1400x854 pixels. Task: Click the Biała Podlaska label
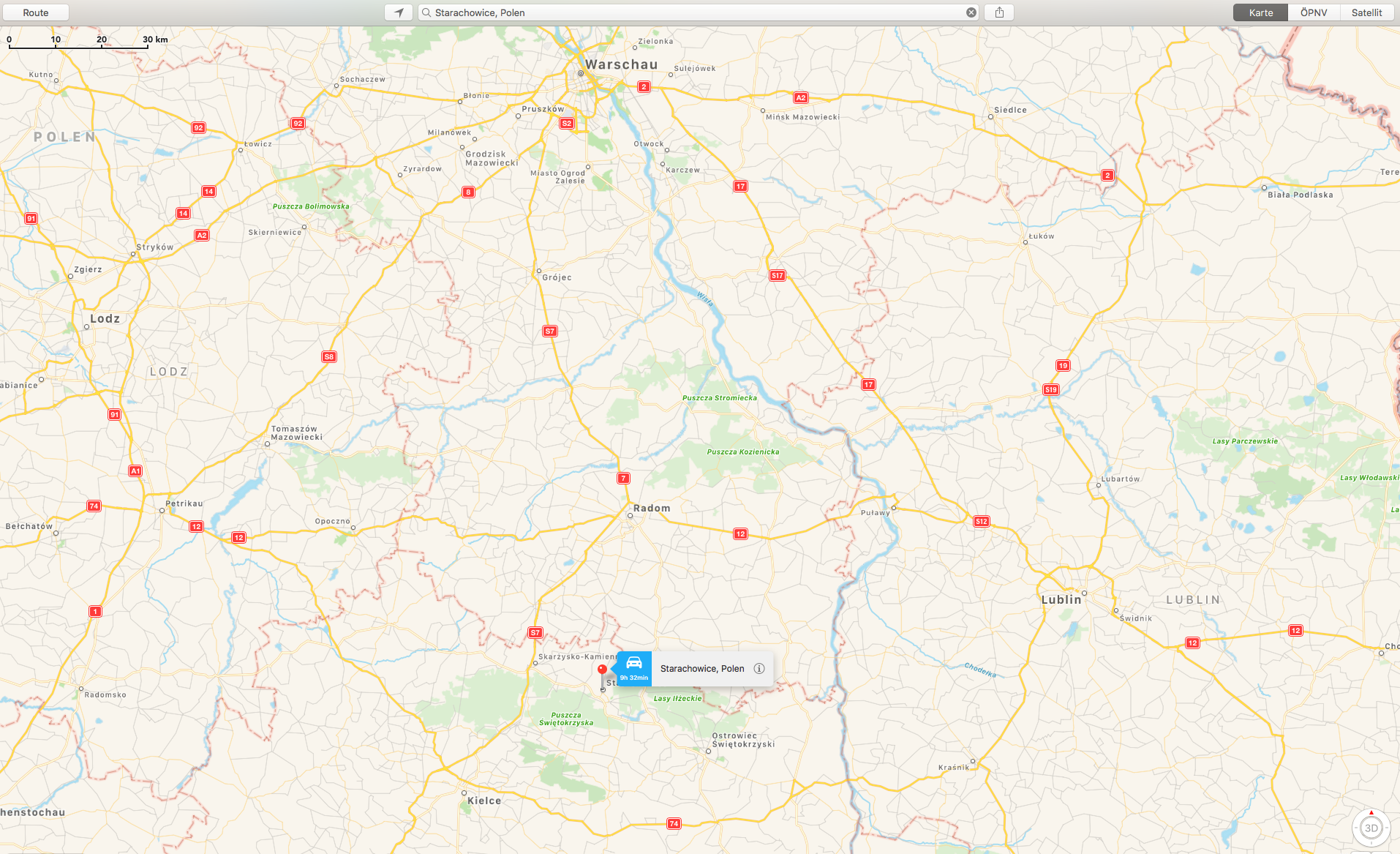point(1300,195)
